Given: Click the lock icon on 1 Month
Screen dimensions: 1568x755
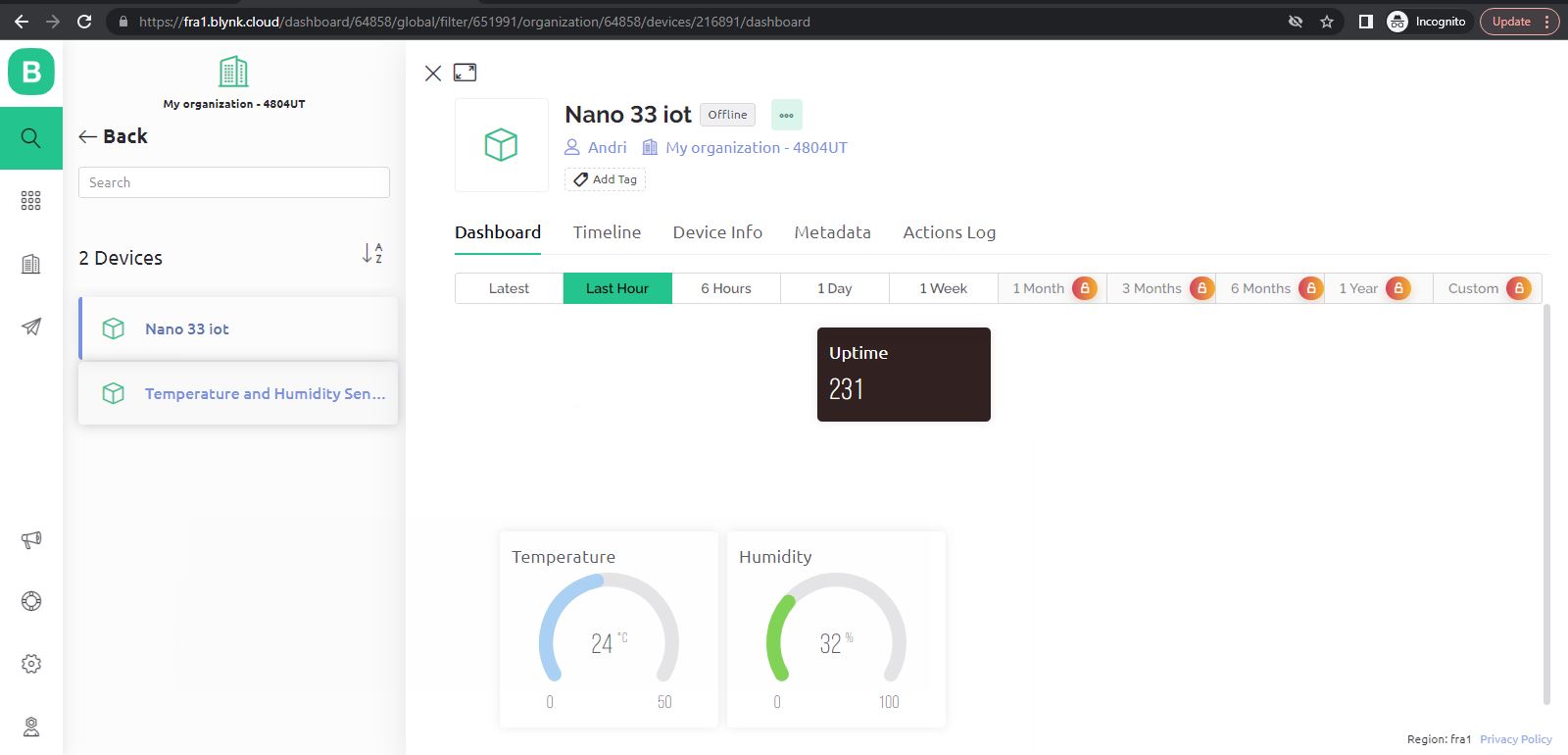Looking at the screenshot, I should pos(1085,288).
